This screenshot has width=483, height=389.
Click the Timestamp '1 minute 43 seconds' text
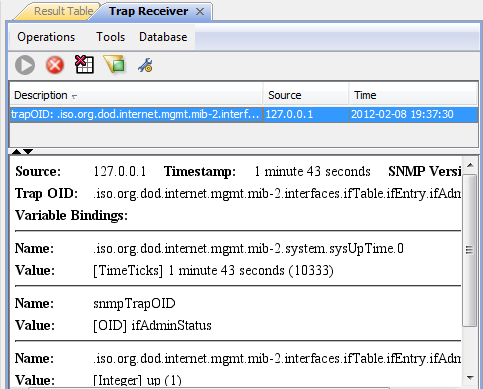(312, 172)
